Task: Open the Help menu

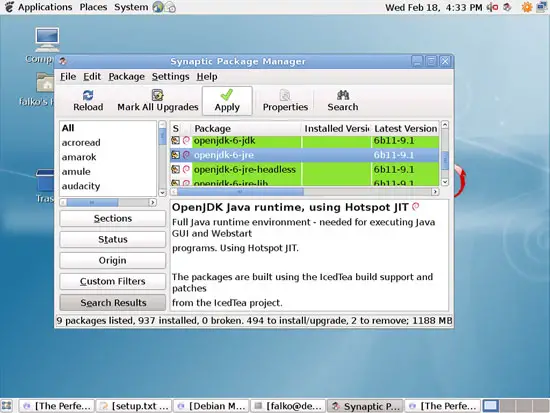Action: pyautogui.click(x=207, y=76)
